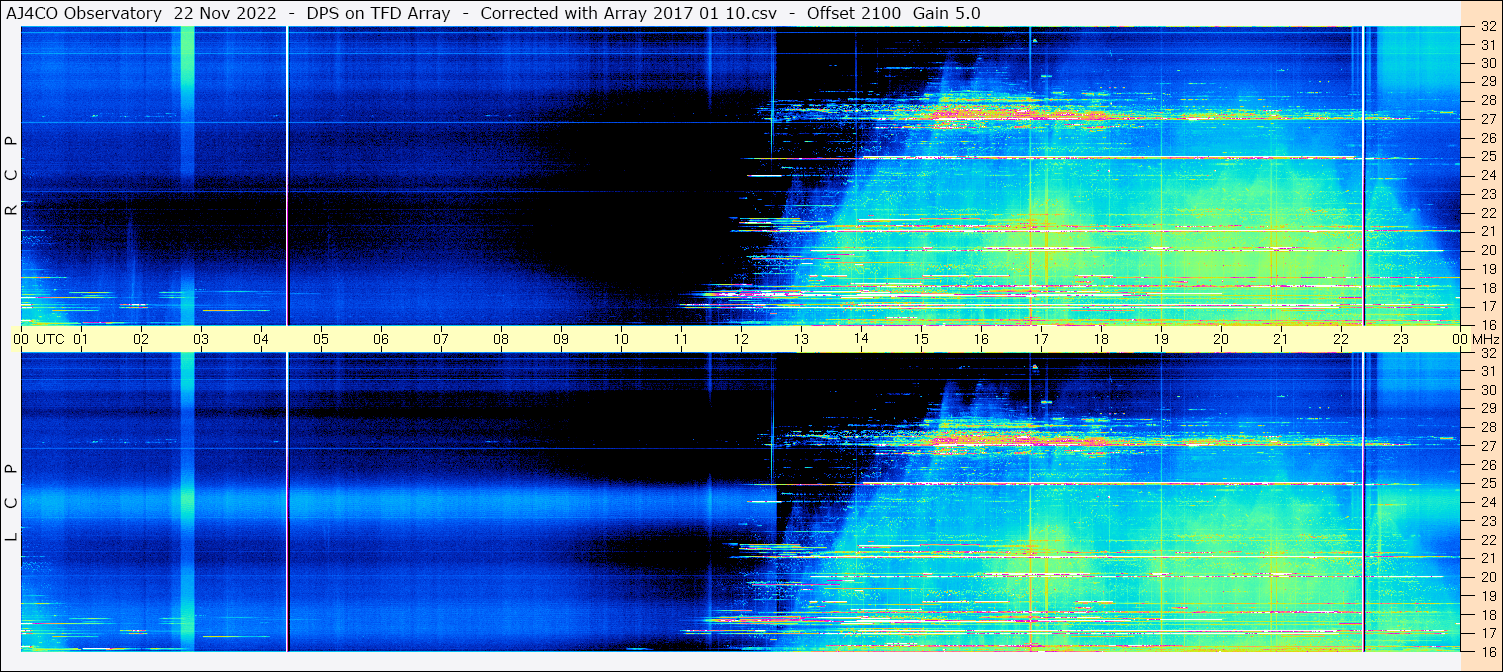Click the 20 MHz label on the lower frequency scale
The height and width of the screenshot is (672, 1503).
point(1487,576)
